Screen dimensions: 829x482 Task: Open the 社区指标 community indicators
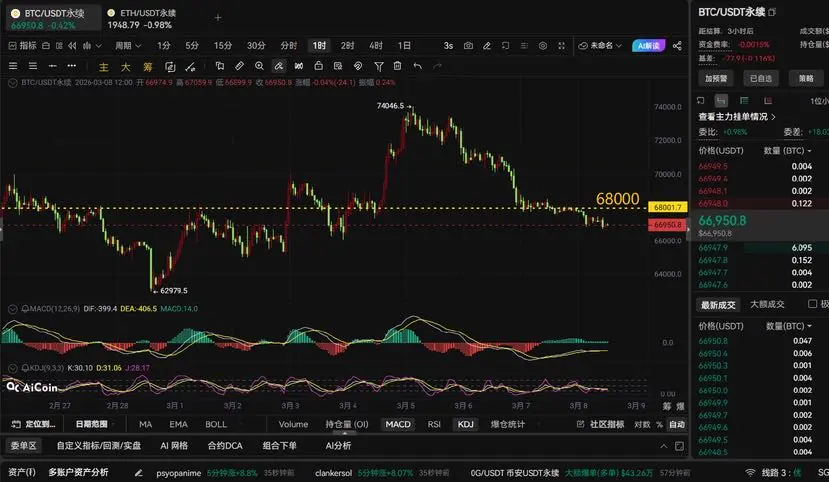[x=601, y=424]
